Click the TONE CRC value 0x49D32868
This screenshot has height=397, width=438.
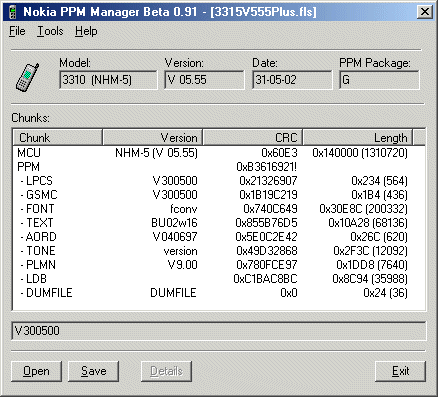click(267, 251)
